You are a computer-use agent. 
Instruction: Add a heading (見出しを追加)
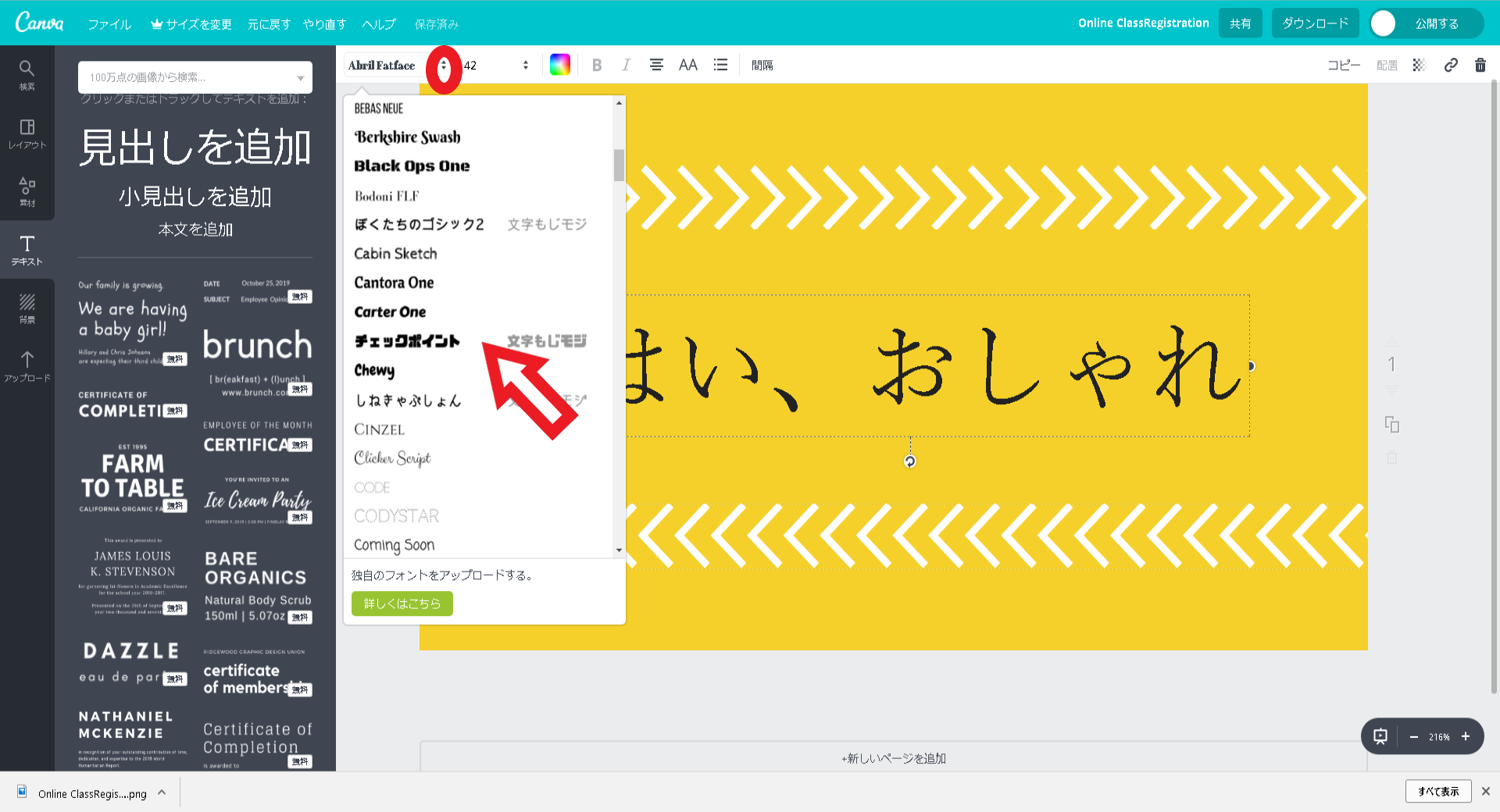coord(195,148)
